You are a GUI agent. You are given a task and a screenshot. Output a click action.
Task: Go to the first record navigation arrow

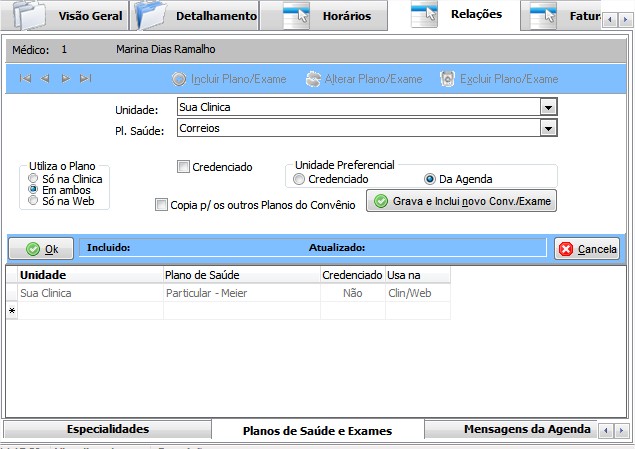pos(25,79)
